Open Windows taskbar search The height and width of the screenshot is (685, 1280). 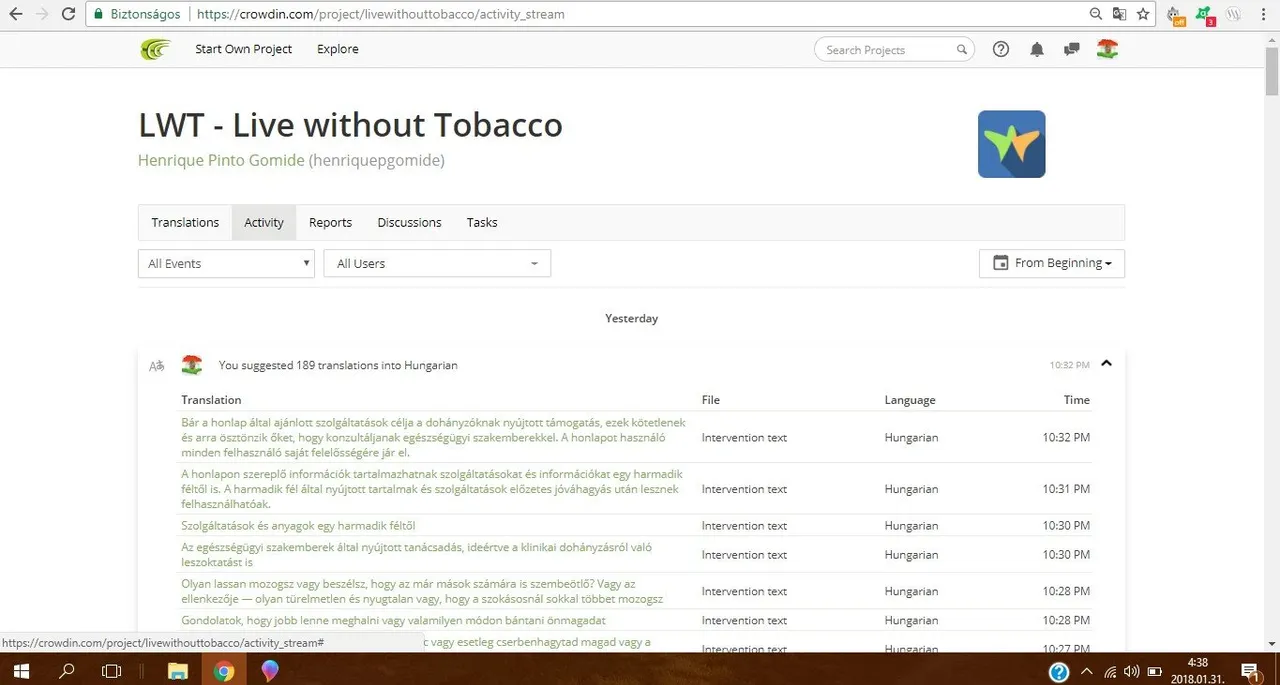pyautogui.click(x=67, y=670)
